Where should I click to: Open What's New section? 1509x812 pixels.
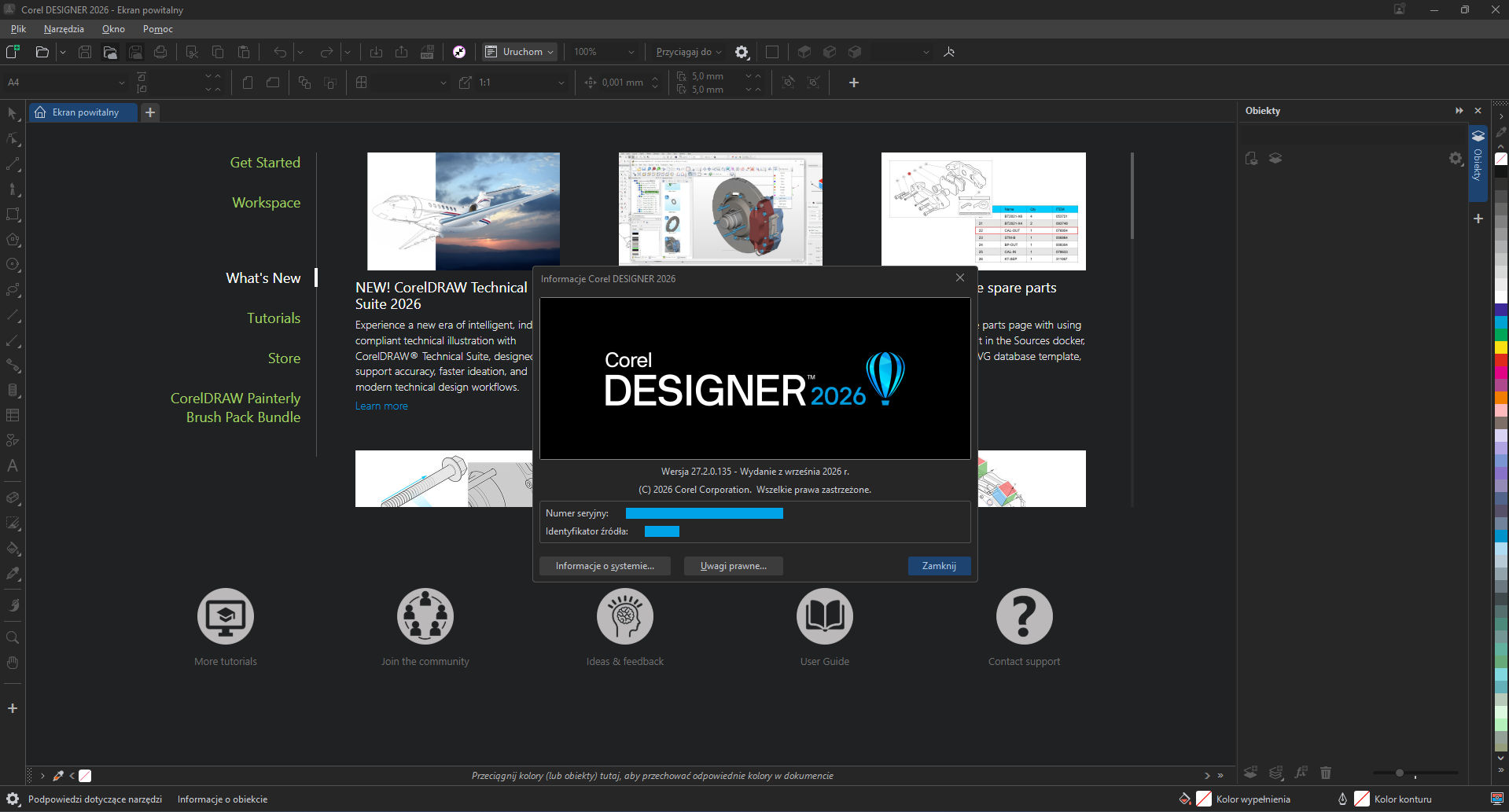[263, 278]
